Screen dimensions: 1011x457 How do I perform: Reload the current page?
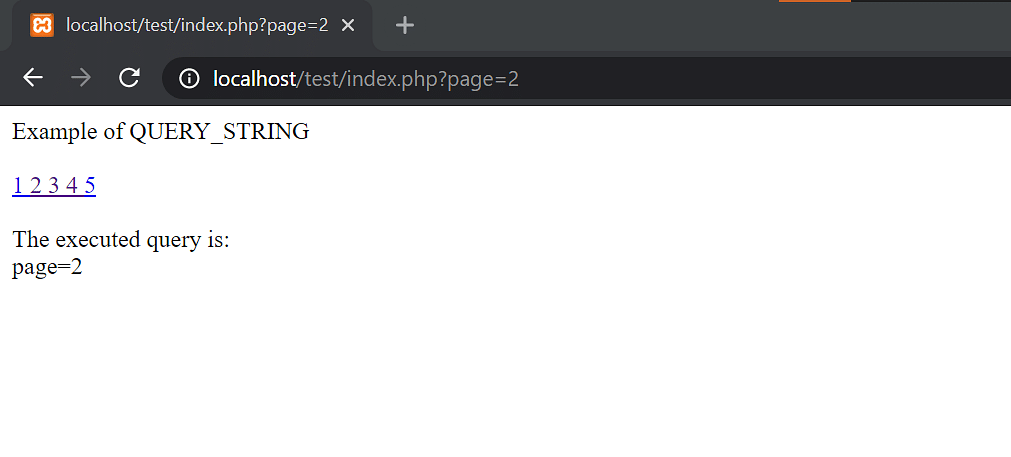(129, 78)
